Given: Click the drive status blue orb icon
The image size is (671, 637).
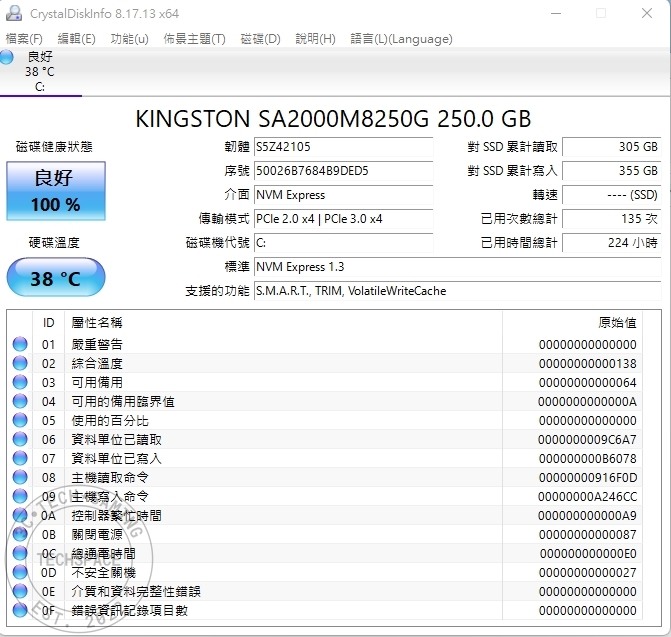Looking at the screenshot, I should 7,57.
